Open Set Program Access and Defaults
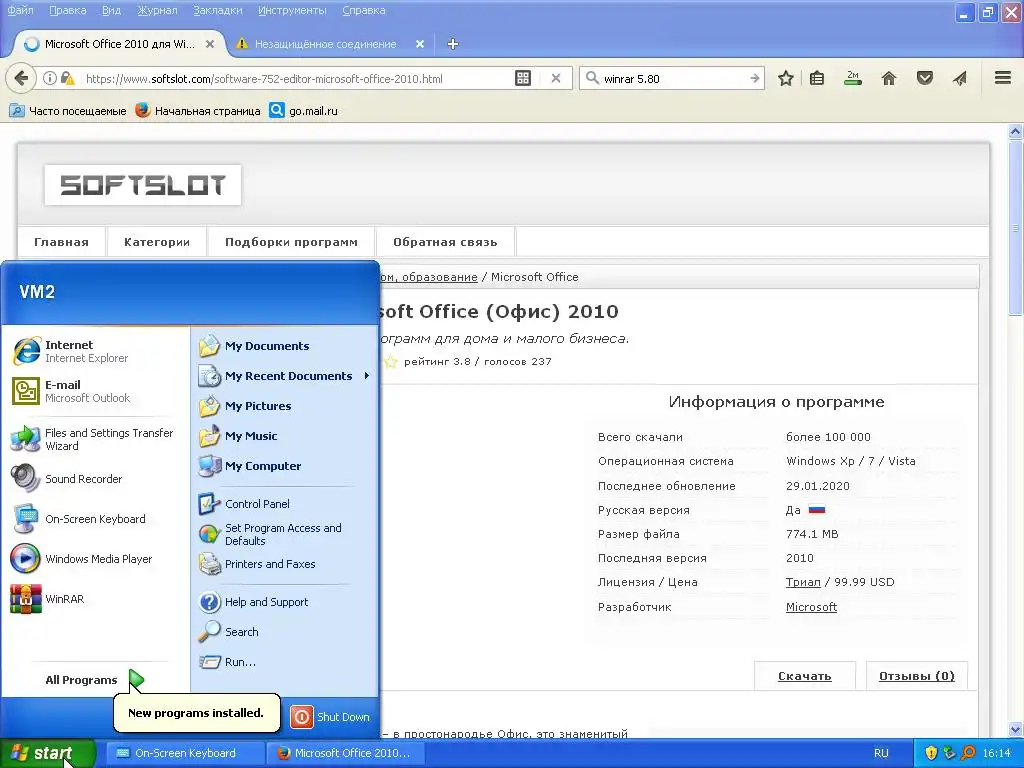Viewport: 1024px width, 768px height. (x=270, y=534)
